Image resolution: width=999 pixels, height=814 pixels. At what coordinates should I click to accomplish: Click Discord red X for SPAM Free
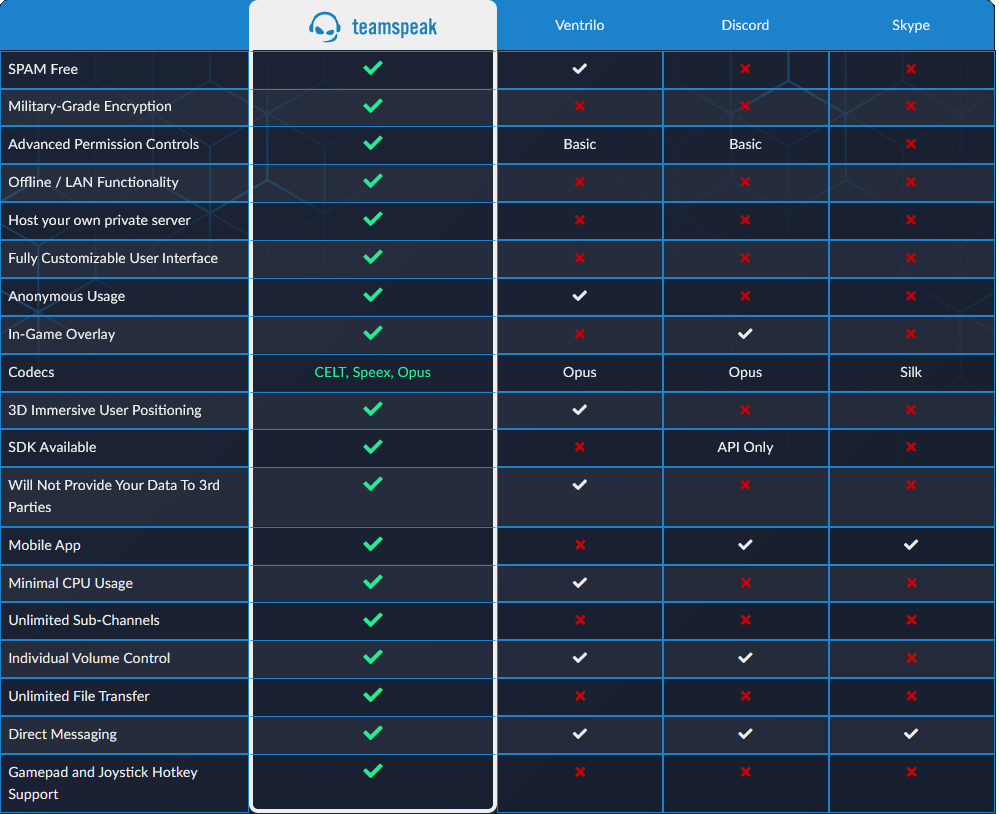pos(745,68)
